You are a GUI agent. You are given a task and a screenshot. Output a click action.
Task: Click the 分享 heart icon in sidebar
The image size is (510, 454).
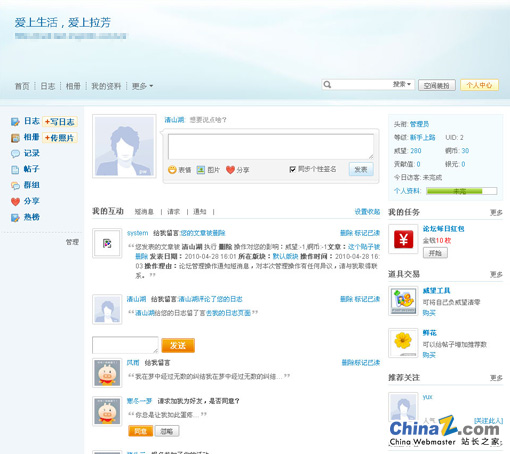click(15, 201)
